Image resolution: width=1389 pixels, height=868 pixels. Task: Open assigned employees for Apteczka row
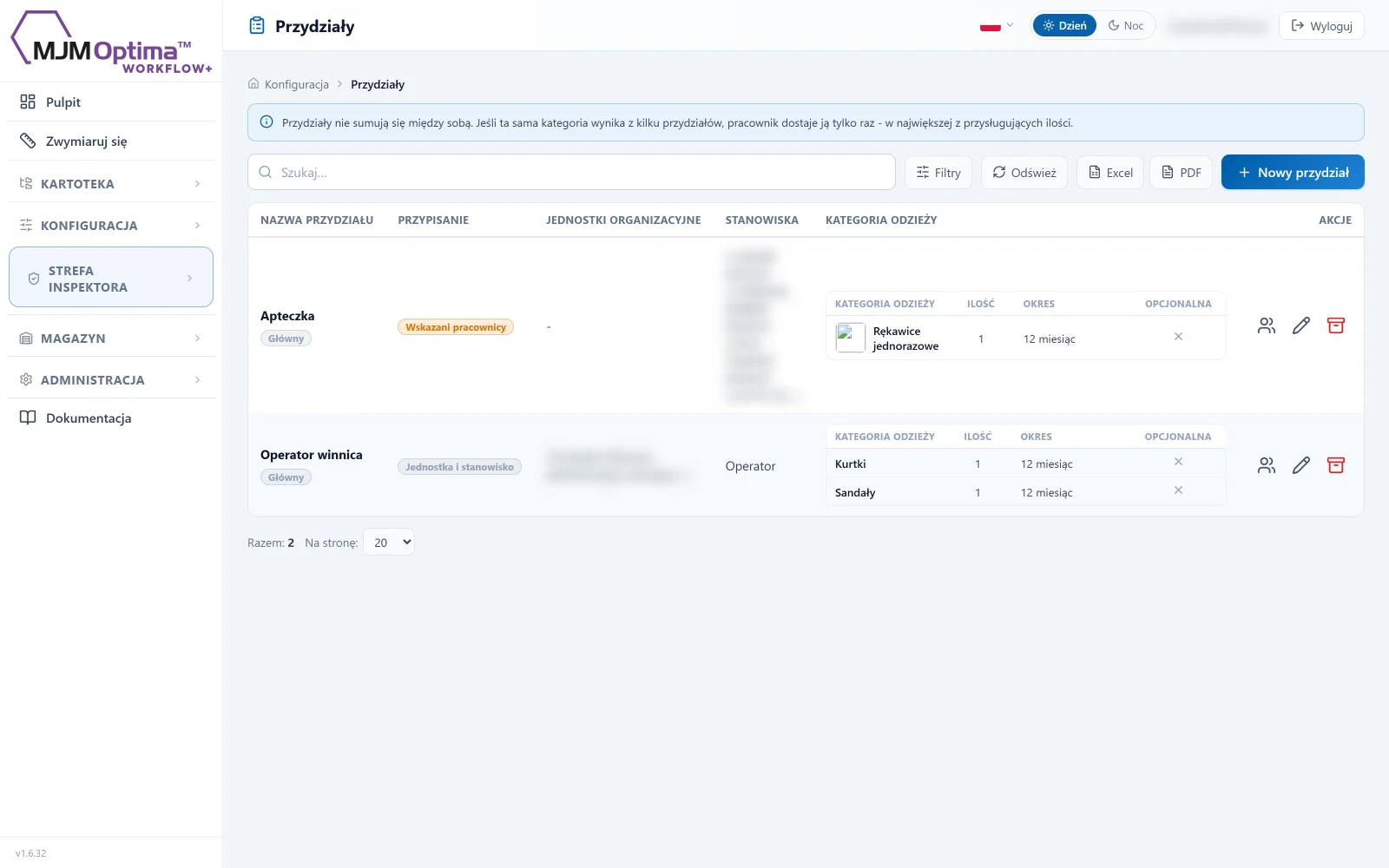point(1267,325)
